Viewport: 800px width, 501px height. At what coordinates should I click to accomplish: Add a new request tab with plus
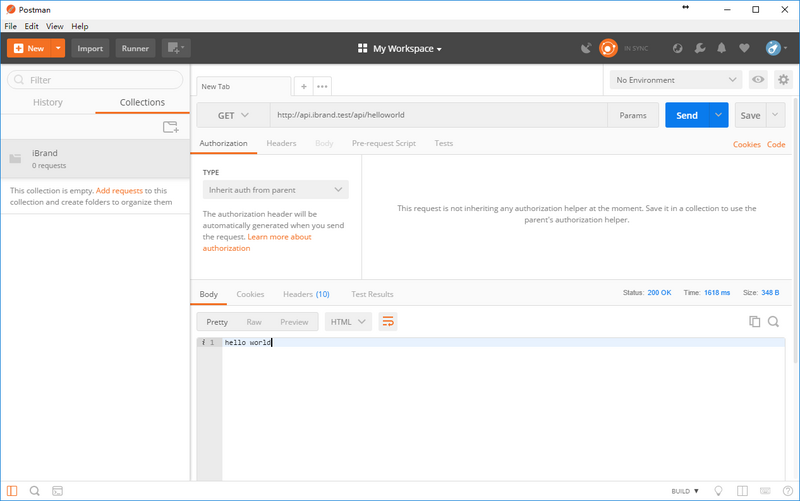point(304,86)
